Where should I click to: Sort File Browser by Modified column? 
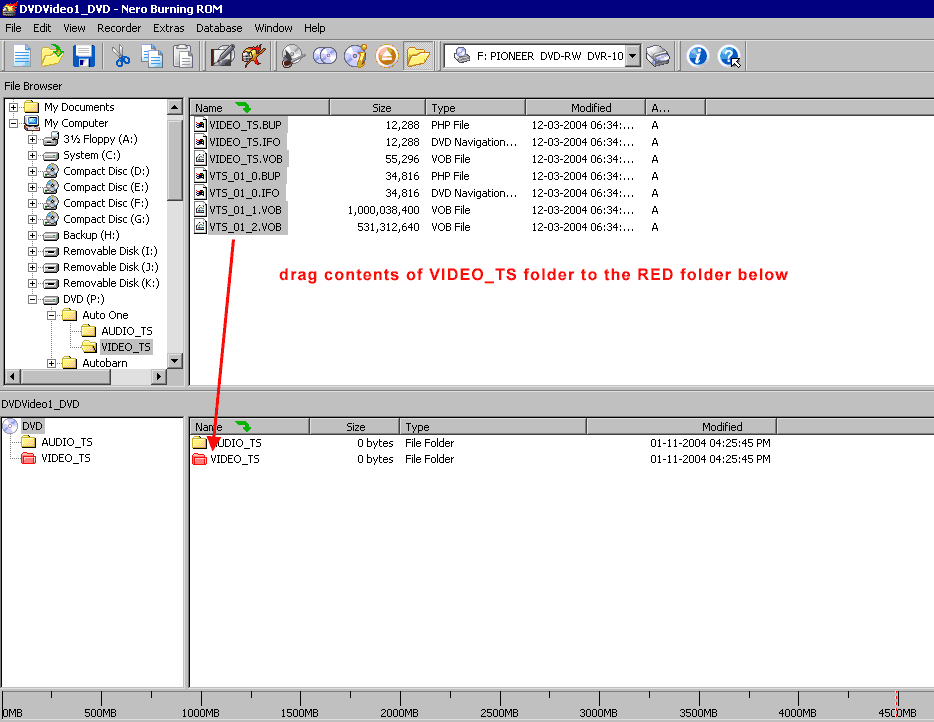click(x=586, y=108)
